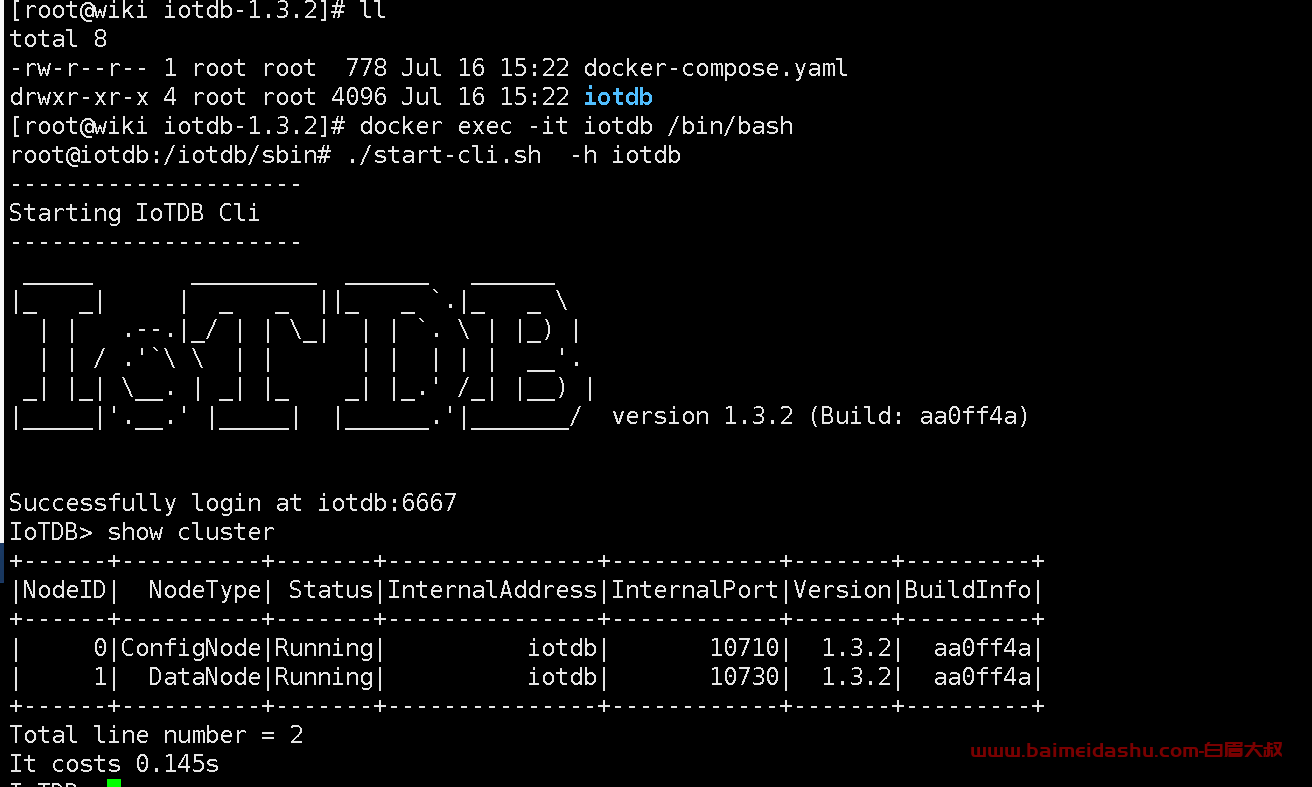The height and width of the screenshot is (787, 1312).
Task: Click port value 10710
Action: pos(744,648)
